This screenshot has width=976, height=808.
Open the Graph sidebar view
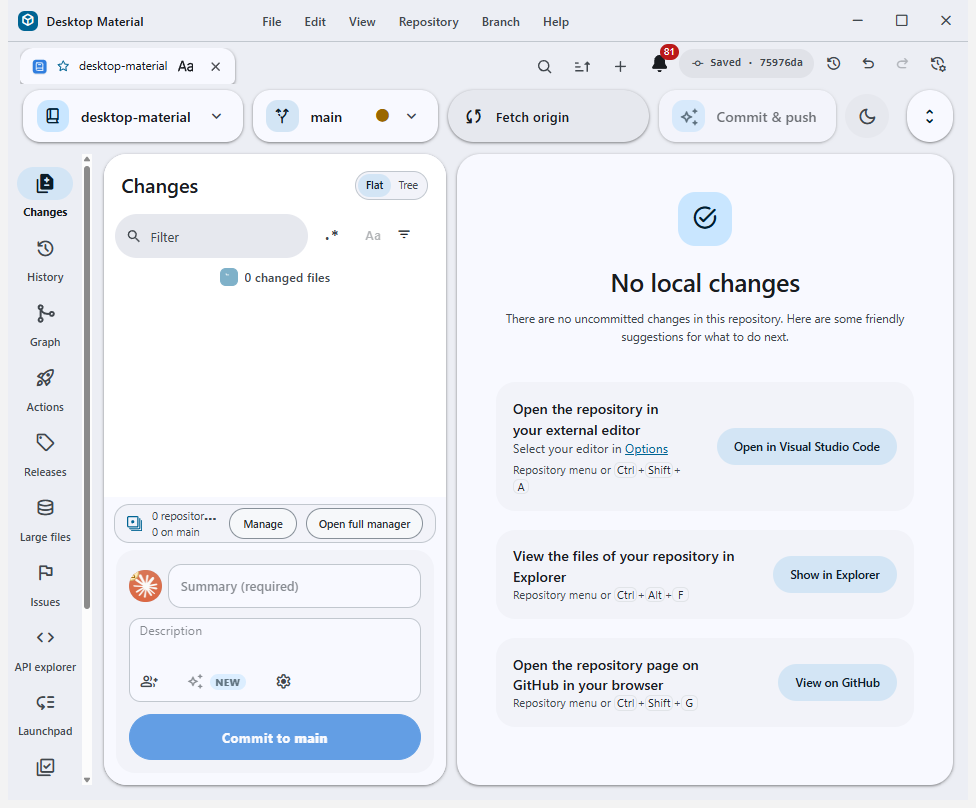(x=45, y=326)
